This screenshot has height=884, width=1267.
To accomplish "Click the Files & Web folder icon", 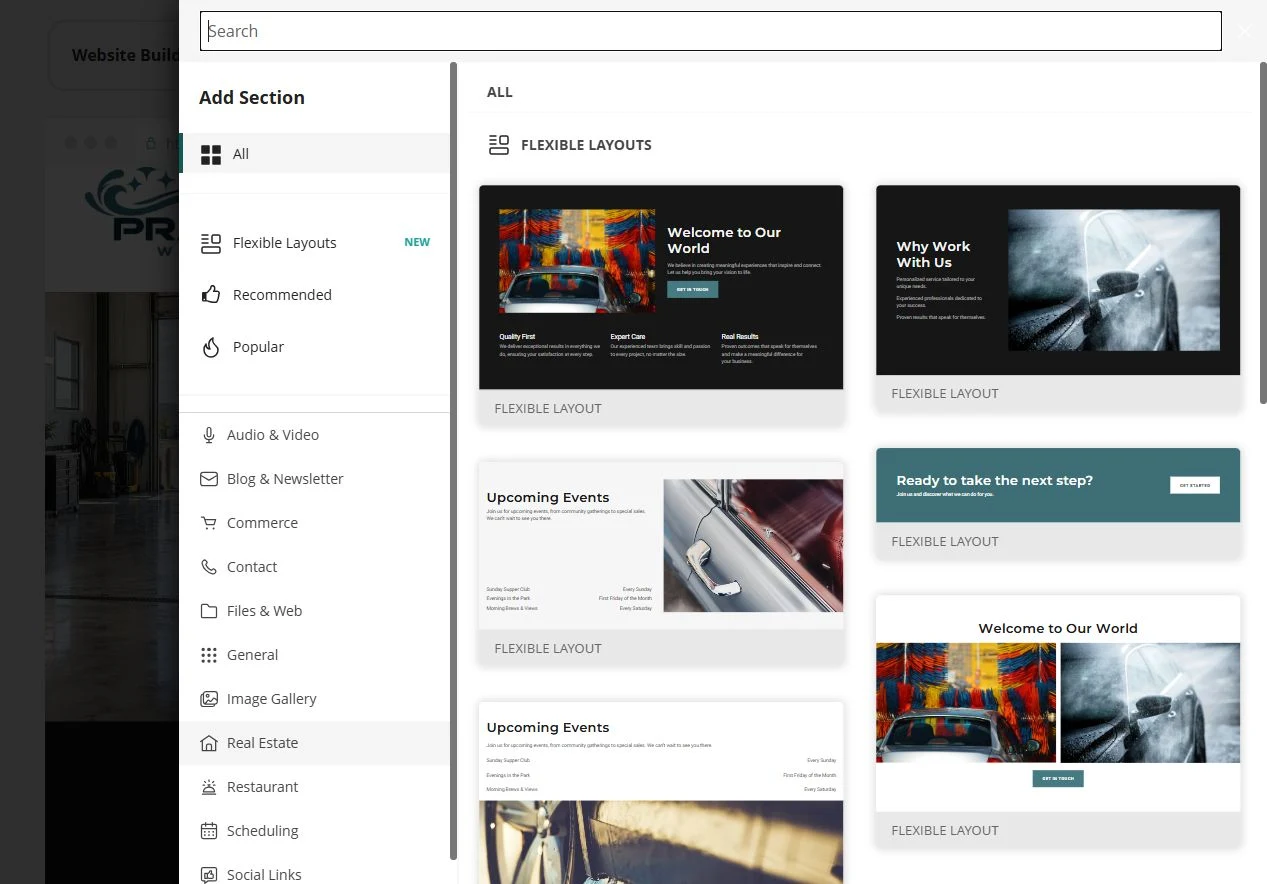I will click(x=209, y=611).
